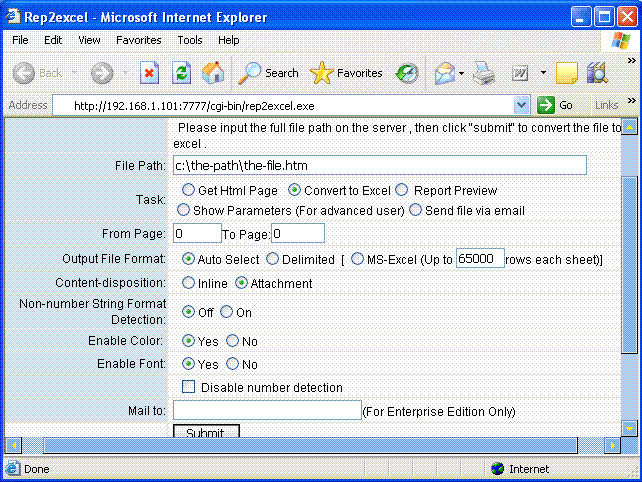Click the page scroll up arrow
Screen dimensions: 642x482
point(629,127)
